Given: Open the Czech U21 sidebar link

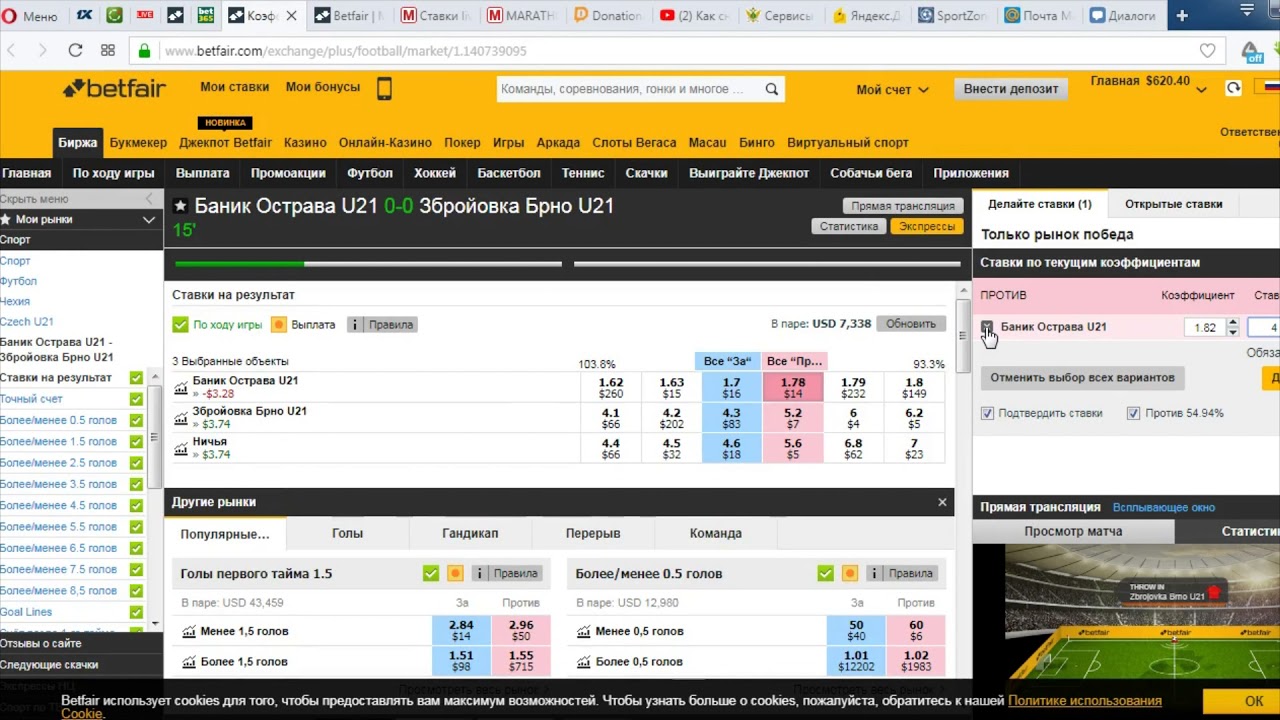Looking at the screenshot, I should pyautogui.click(x=27, y=322).
